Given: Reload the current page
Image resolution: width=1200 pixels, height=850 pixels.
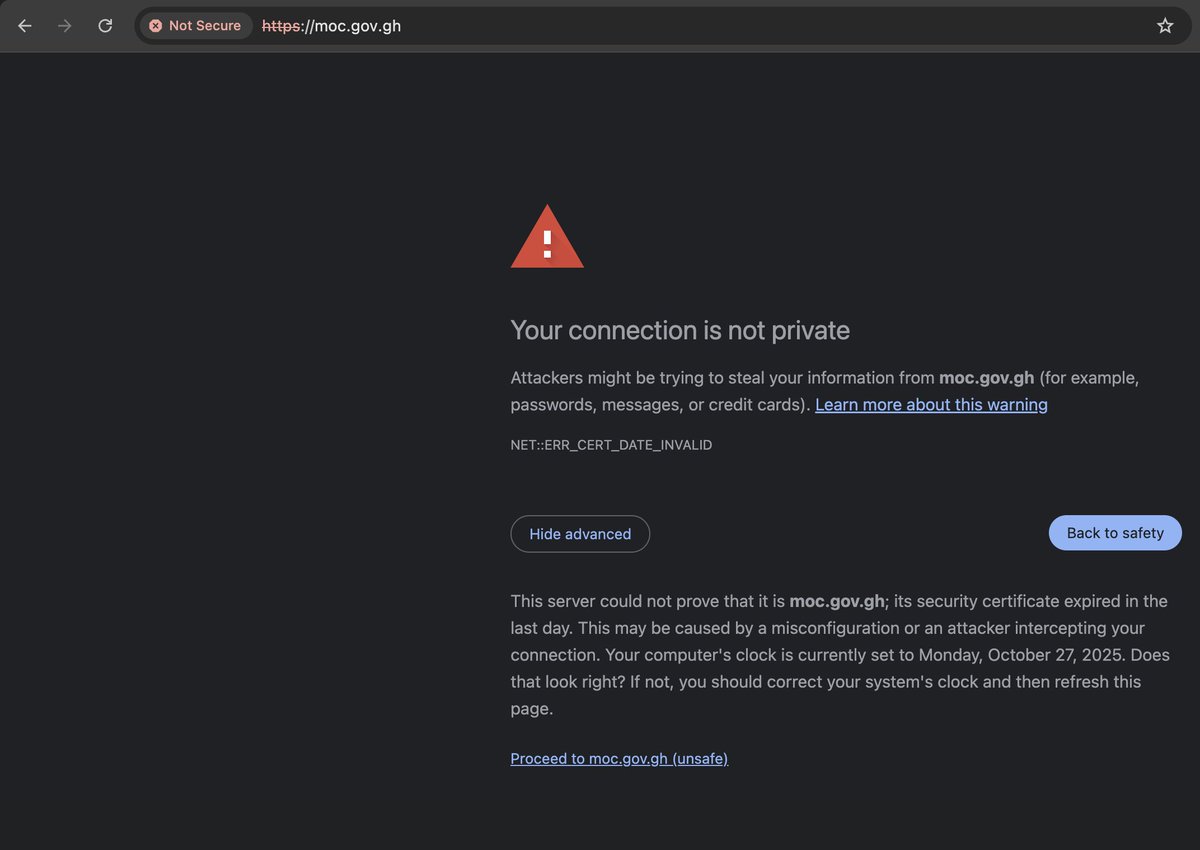Looking at the screenshot, I should tap(104, 25).
